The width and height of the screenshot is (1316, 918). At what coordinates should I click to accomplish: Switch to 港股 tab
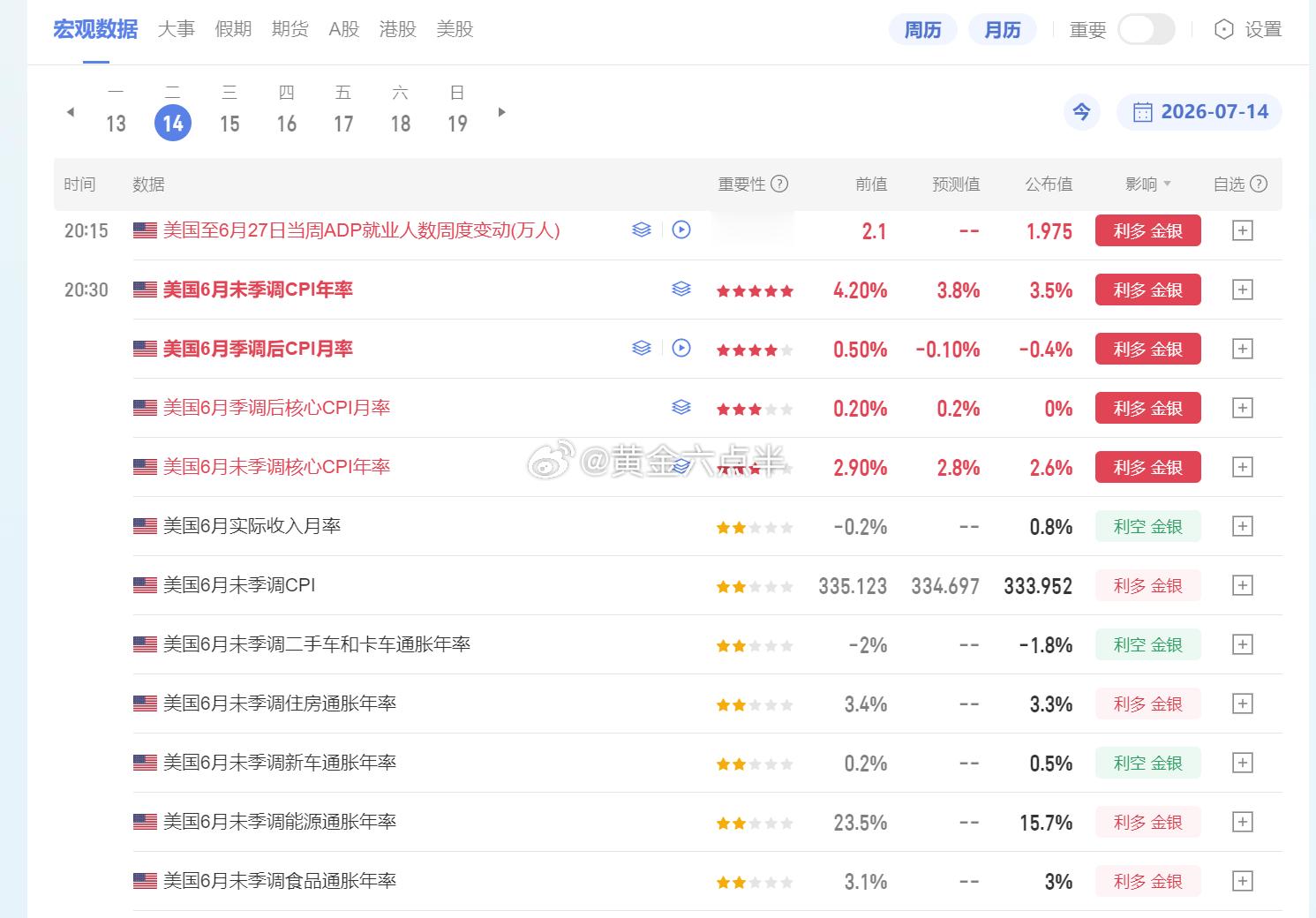[x=397, y=29]
